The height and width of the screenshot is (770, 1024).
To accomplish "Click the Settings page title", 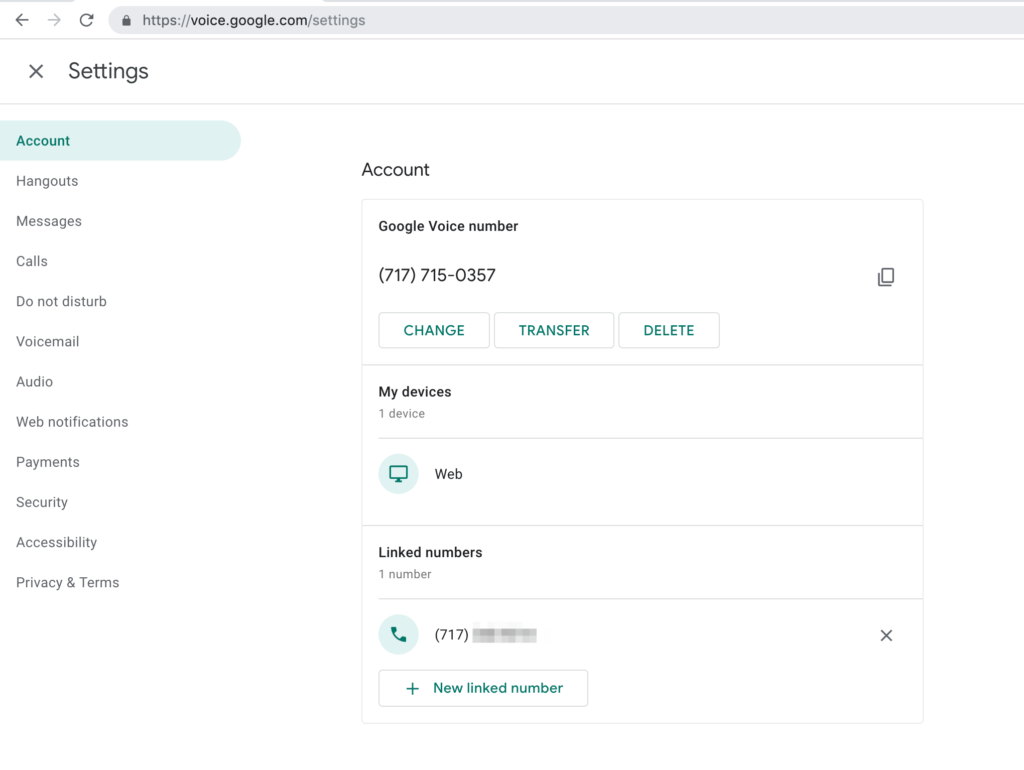I will coord(108,71).
